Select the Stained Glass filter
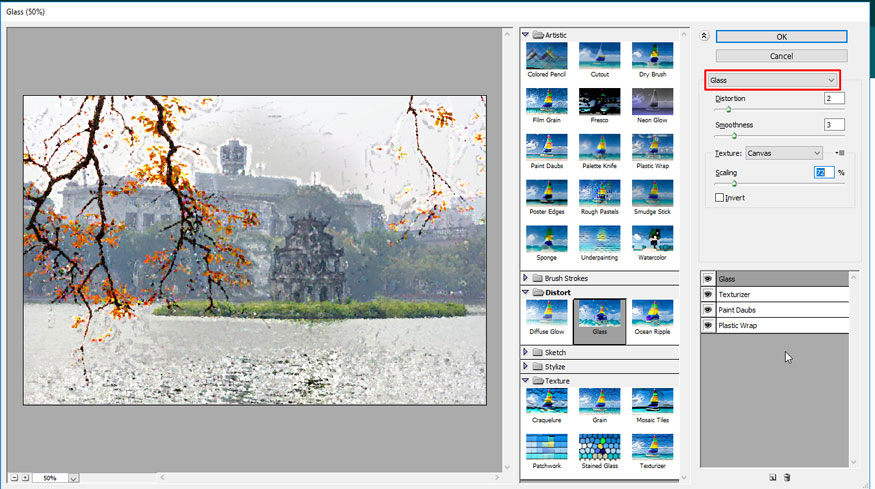This screenshot has height=489, width=875. click(x=599, y=448)
